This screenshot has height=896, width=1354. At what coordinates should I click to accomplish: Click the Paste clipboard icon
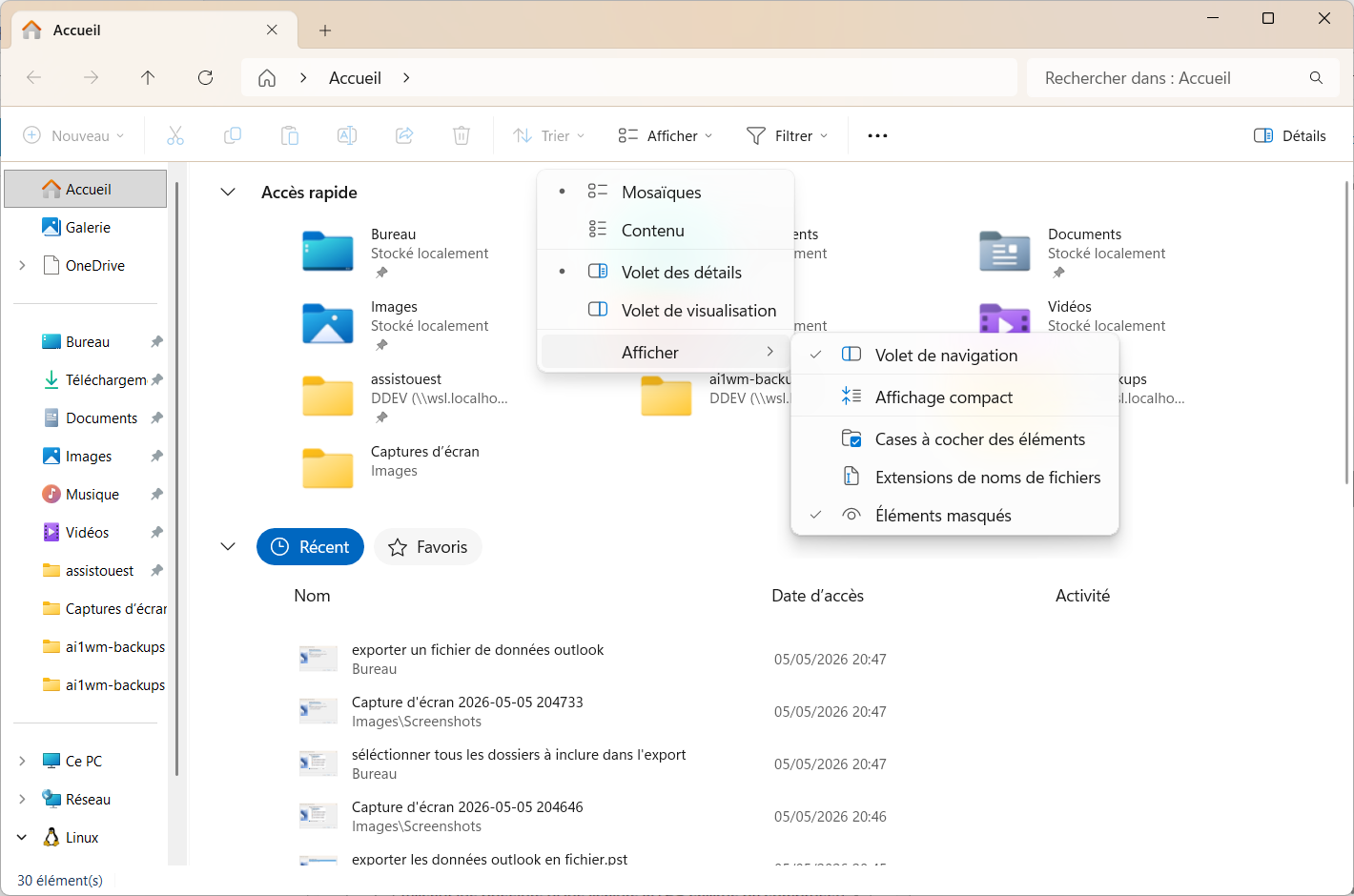click(x=290, y=135)
